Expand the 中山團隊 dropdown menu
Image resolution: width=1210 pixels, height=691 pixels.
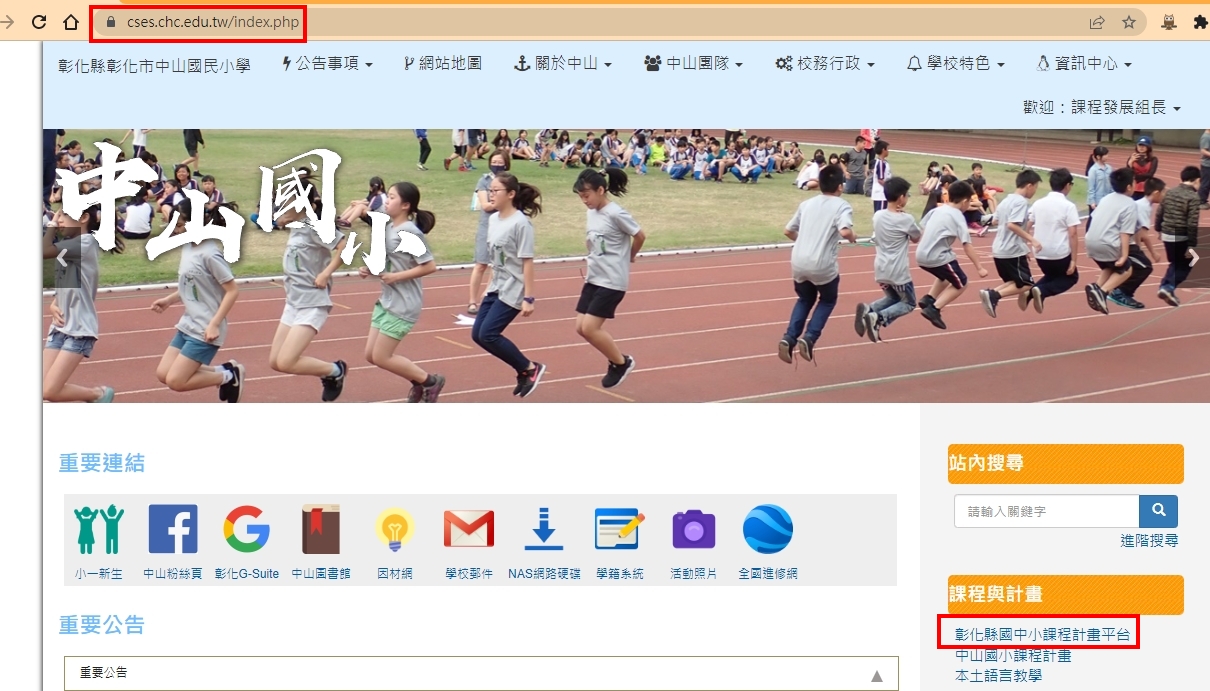(x=693, y=64)
